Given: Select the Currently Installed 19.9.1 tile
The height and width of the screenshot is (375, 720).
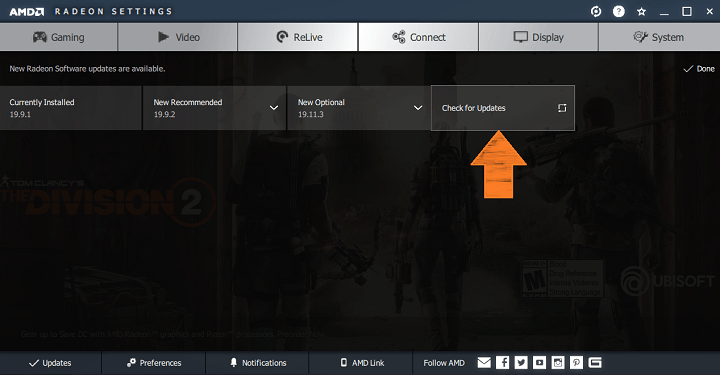Looking at the screenshot, I should (71, 108).
